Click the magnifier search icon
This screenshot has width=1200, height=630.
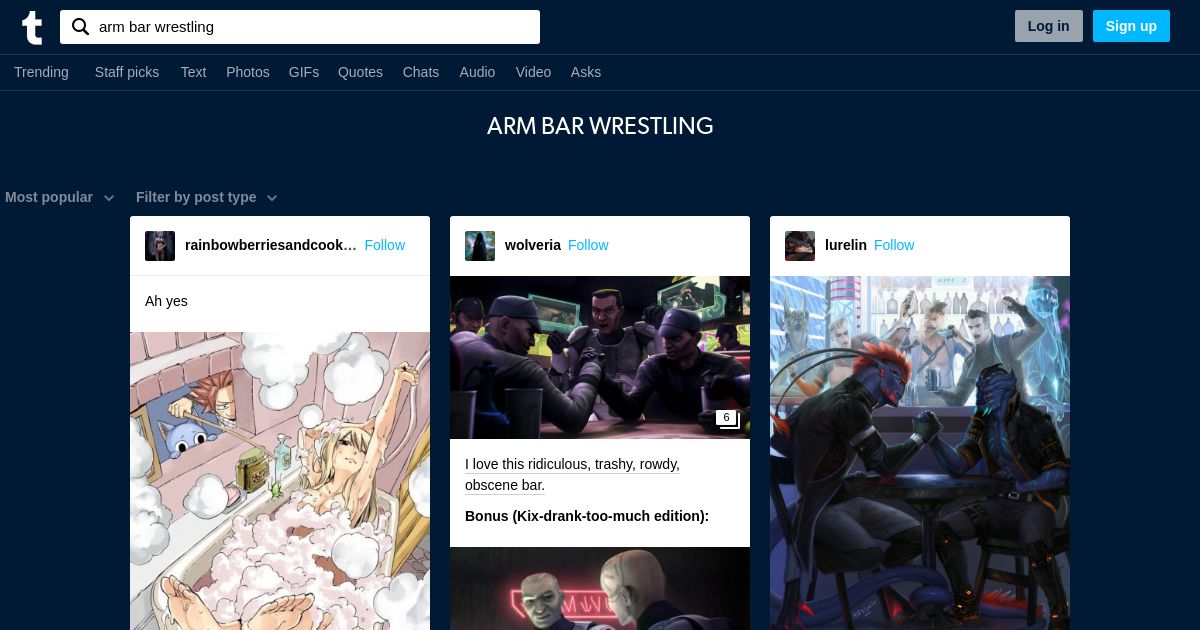point(81,27)
